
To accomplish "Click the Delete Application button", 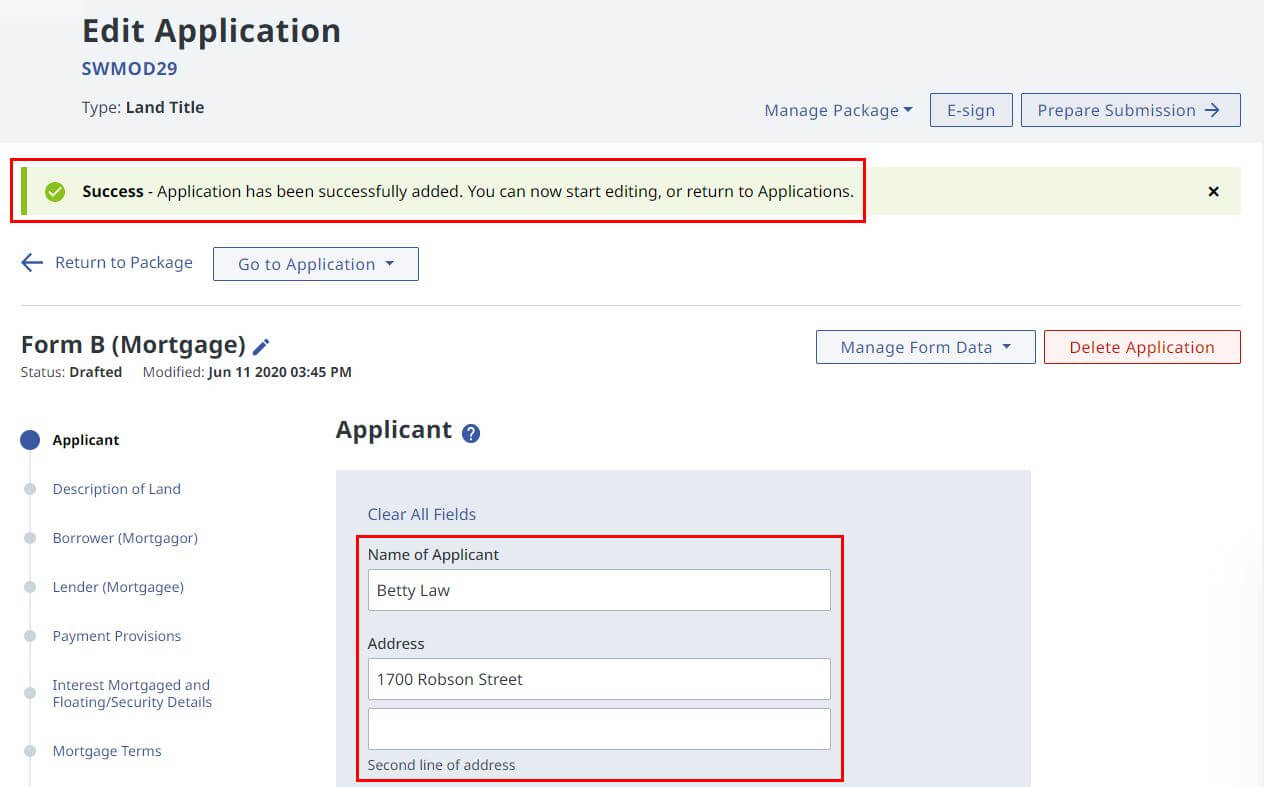I will (x=1142, y=347).
